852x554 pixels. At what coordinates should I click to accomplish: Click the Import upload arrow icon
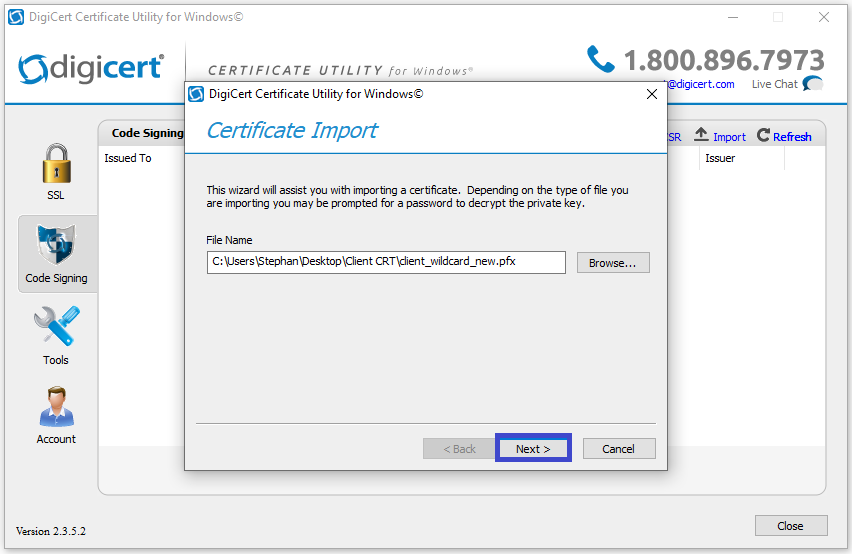(701, 135)
